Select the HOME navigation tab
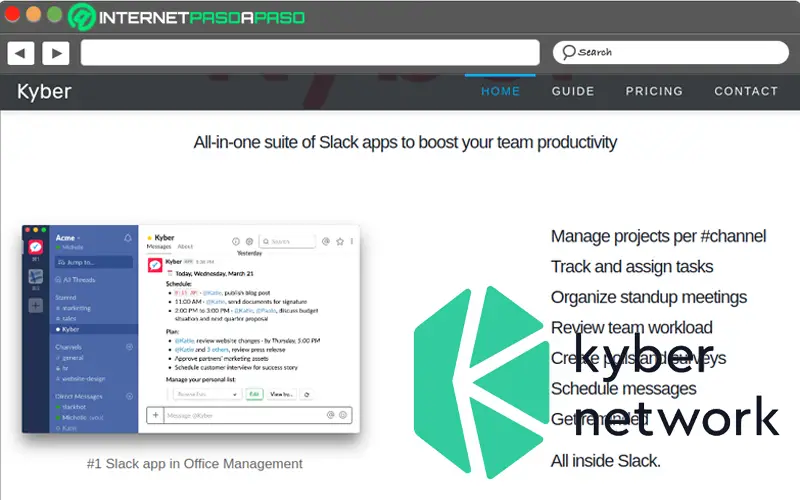Viewport: 800px width, 500px height. point(501,91)
